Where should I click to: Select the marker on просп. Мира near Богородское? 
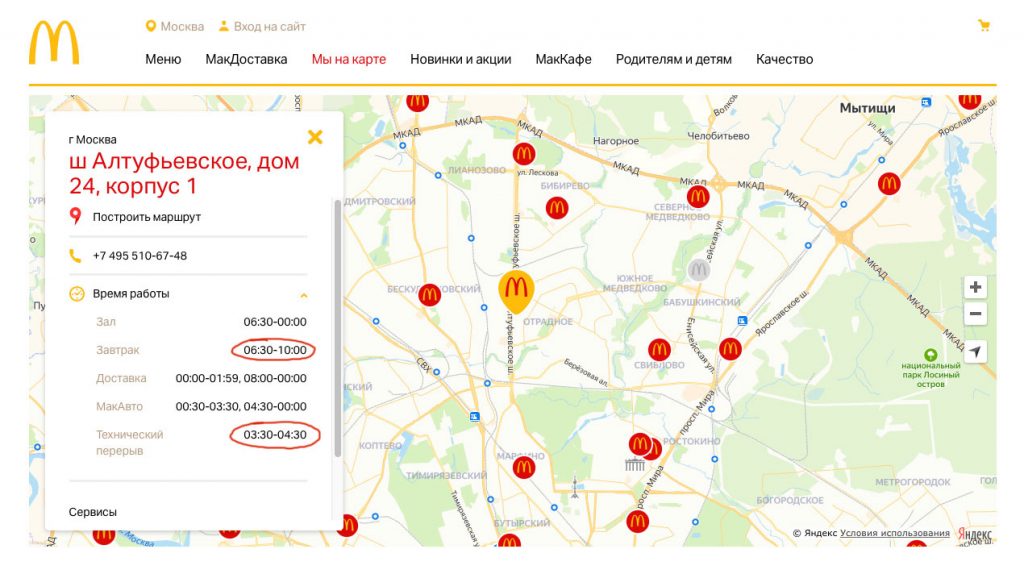(637, 521)
